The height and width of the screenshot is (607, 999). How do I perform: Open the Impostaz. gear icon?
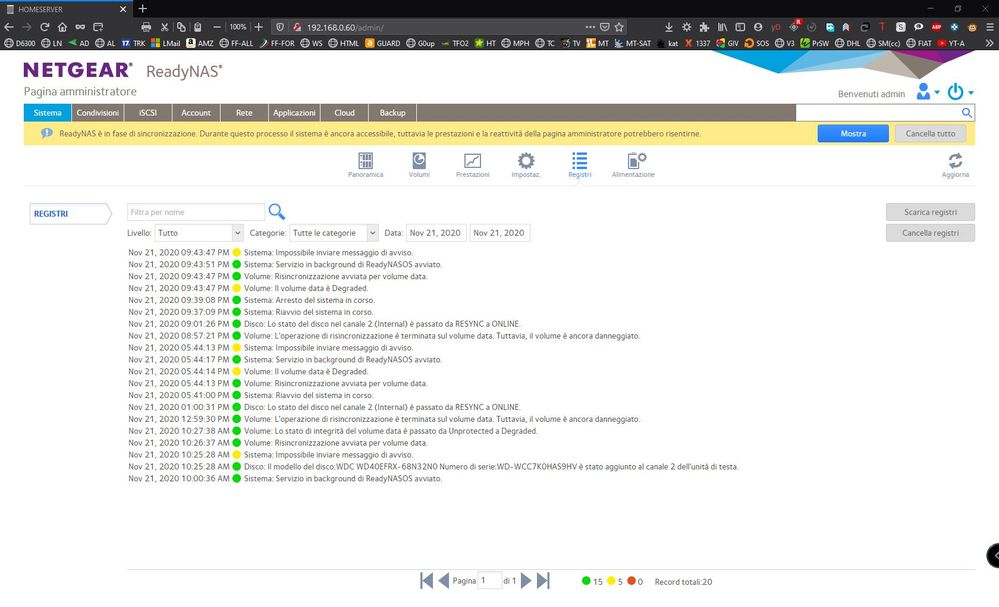525,160
